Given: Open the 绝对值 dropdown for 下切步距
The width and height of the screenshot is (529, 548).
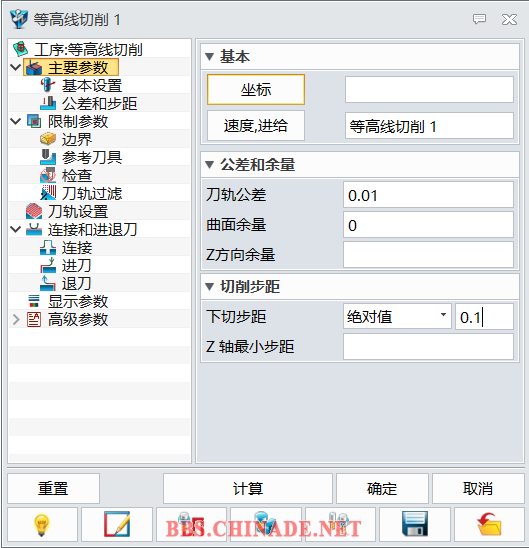Looking at the screenshot, I should 397,317.
